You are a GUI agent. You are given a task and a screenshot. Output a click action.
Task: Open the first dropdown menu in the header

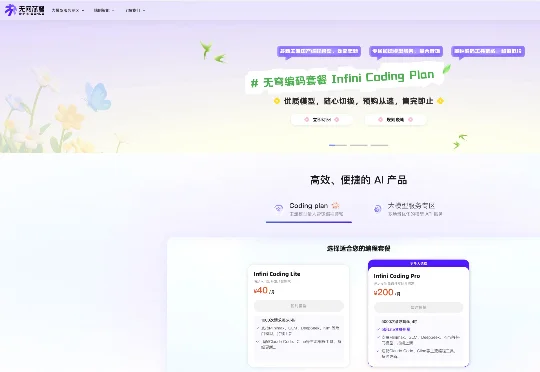point(68,10)
